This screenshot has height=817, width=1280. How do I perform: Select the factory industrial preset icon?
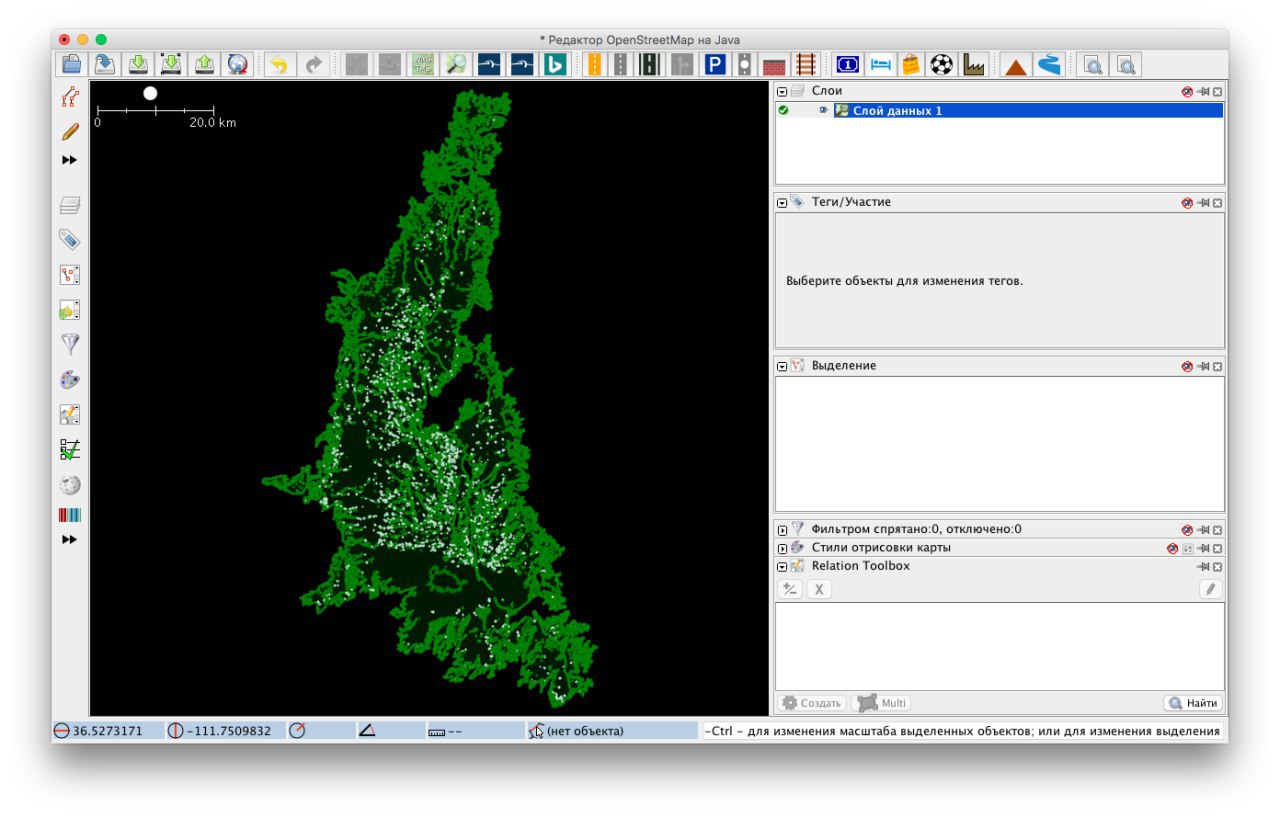pyautogui.click(x=973, y=64)
